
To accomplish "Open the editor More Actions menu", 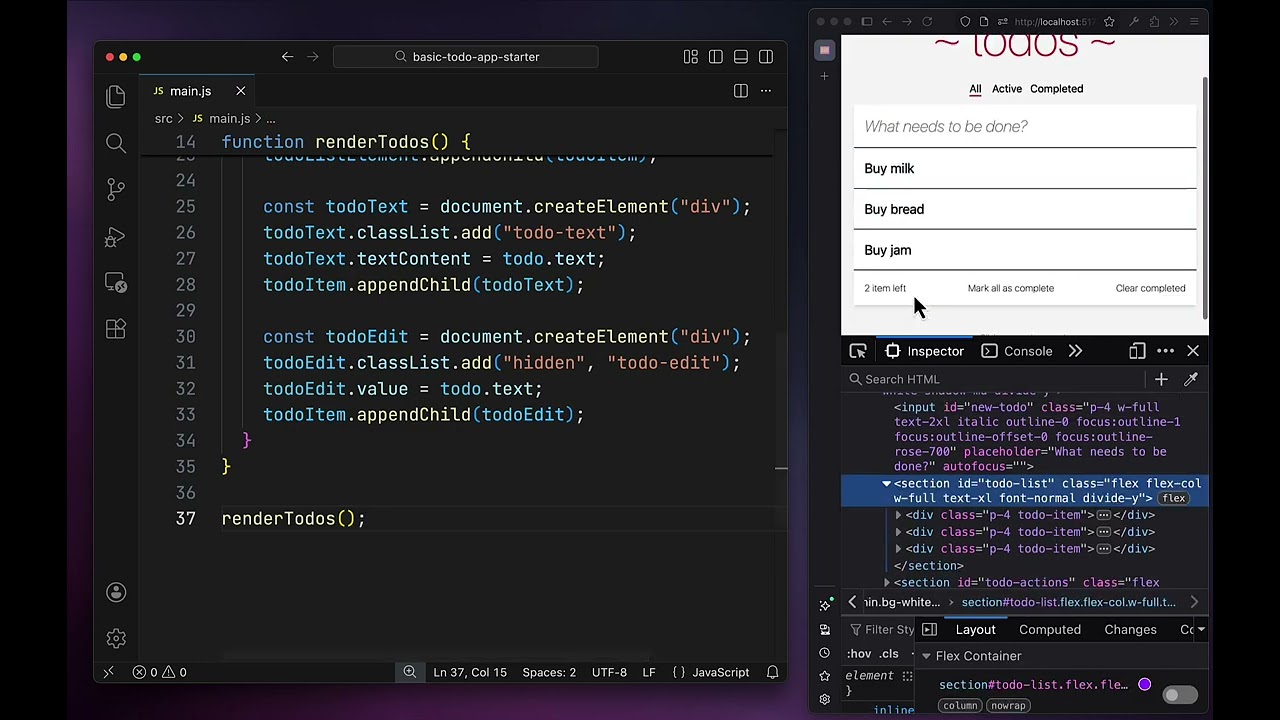I will (766, 91).
